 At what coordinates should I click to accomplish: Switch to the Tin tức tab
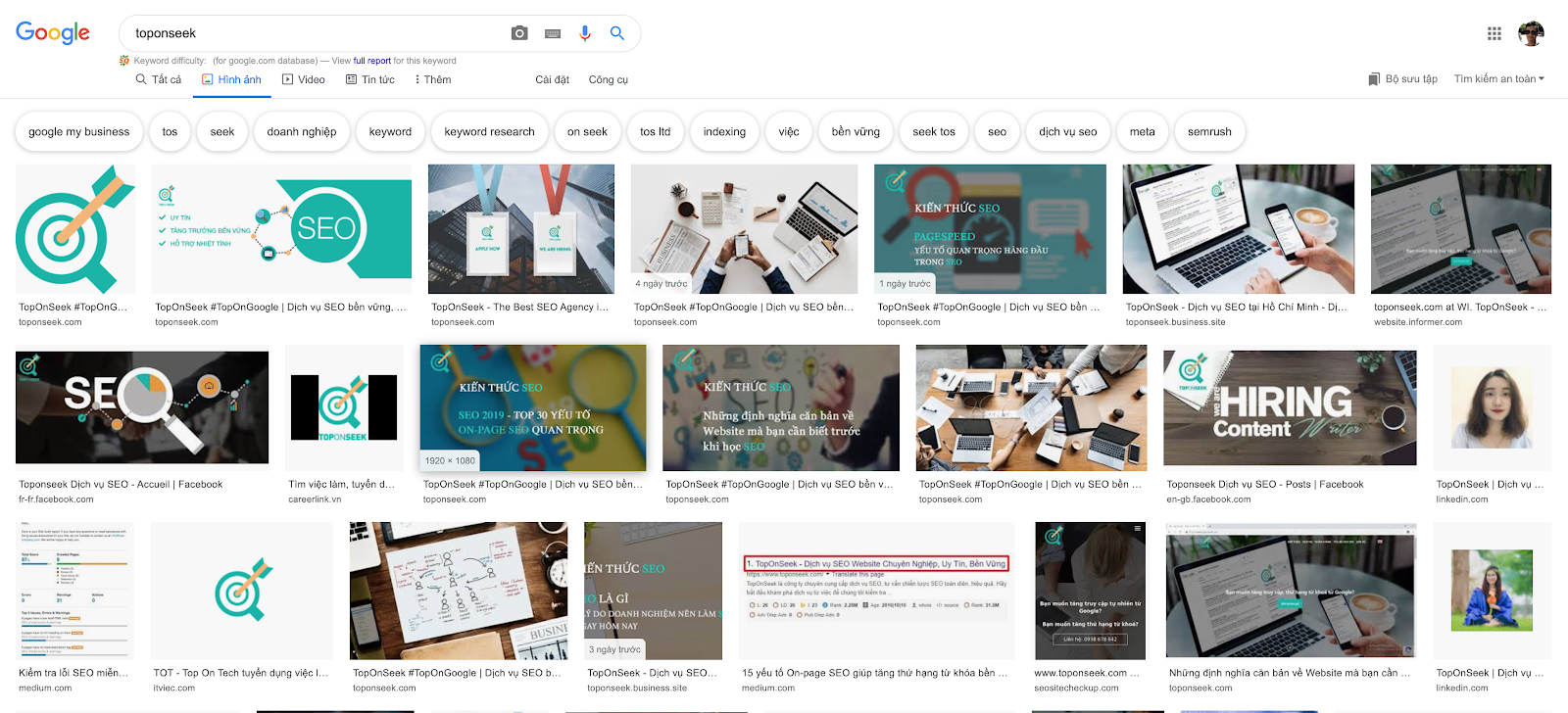point(370,79)
